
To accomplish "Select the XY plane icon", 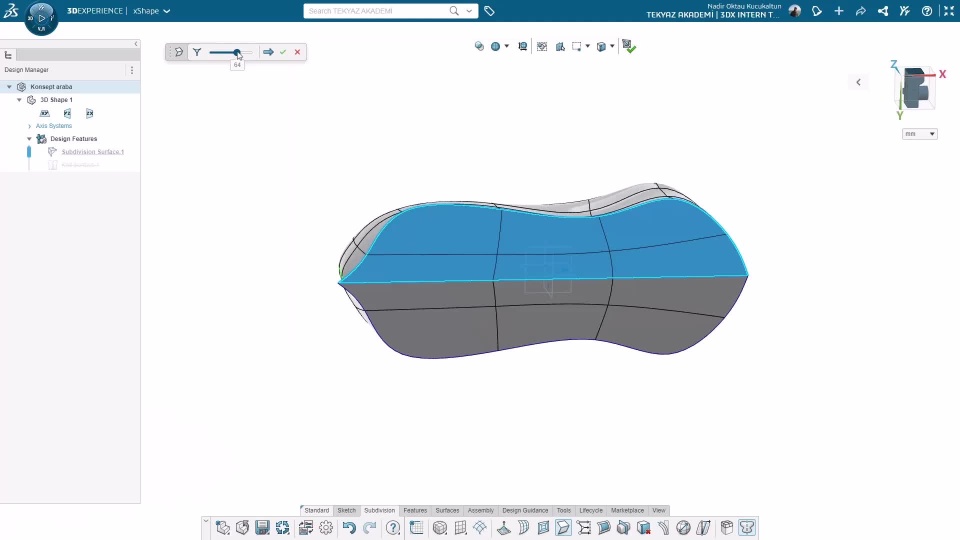I will tap(45, 114).
